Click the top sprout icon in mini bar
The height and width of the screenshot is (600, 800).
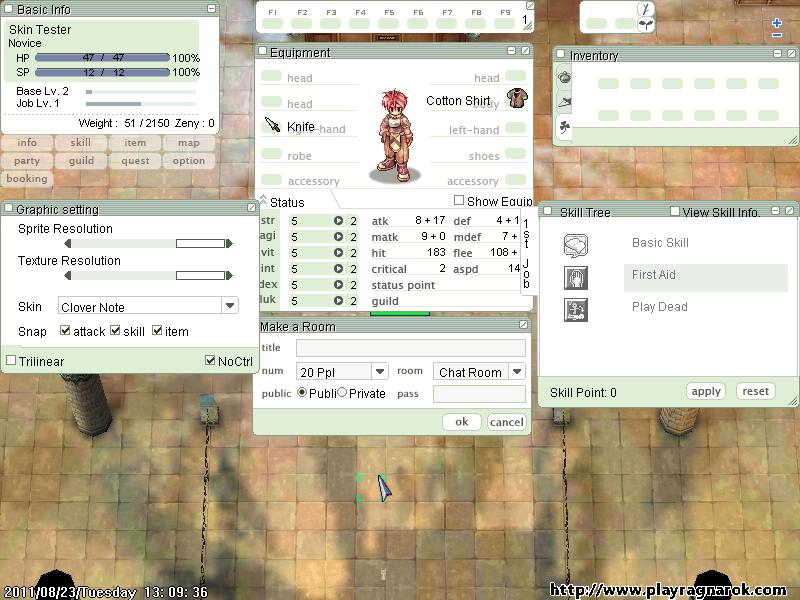tap(645, 9)
